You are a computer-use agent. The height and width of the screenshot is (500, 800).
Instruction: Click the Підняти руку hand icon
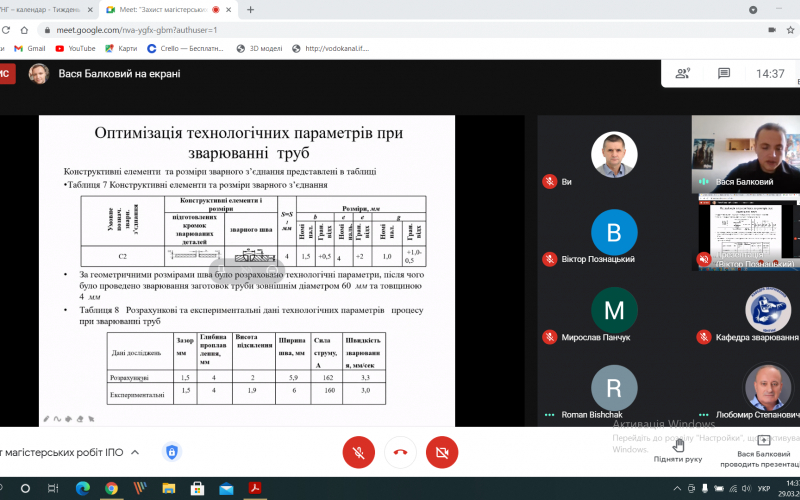point(678,445)
